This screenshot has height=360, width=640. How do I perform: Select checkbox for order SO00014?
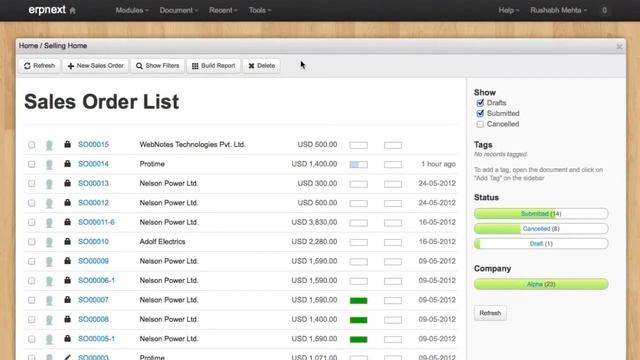31,164
